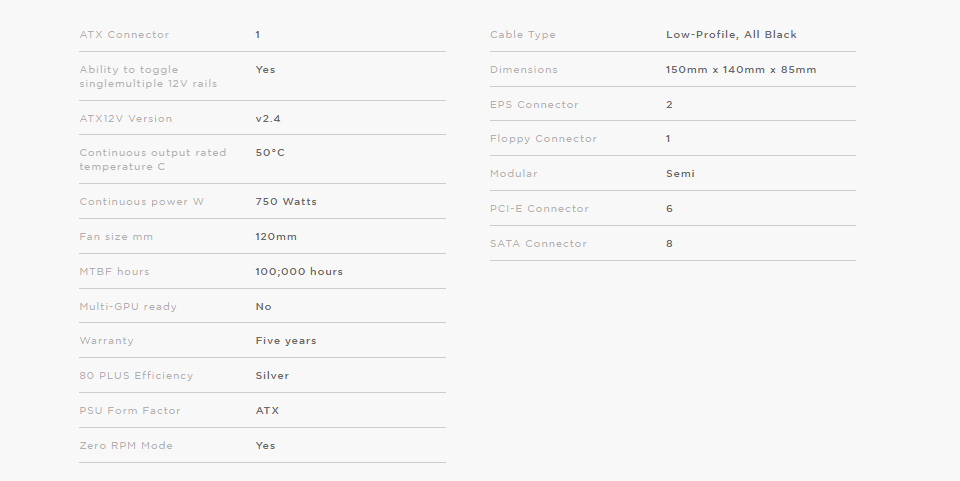Click the SATA Connector label

pyautogui.click(x=538, y=244)
